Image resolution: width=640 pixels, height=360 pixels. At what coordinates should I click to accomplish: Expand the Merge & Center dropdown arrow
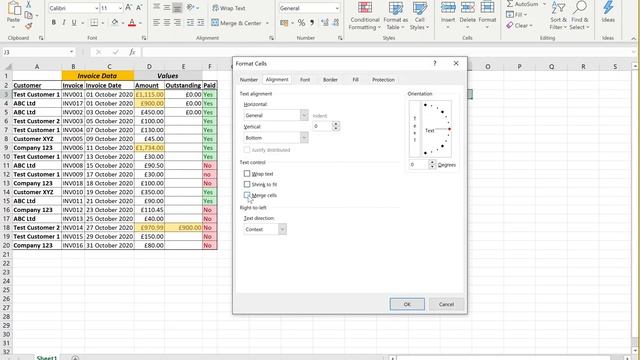(267, 23)
